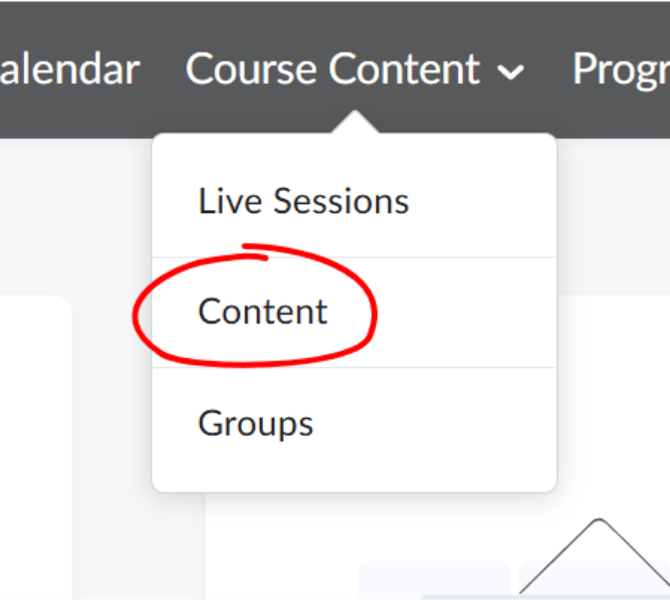Go to the Calendar navigation link

coord(70,69)
